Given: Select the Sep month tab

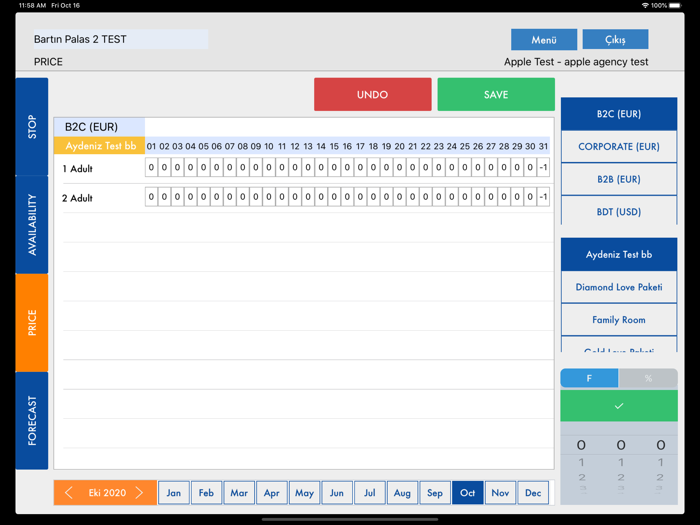Looking at the screenshot, I should 435,493.
